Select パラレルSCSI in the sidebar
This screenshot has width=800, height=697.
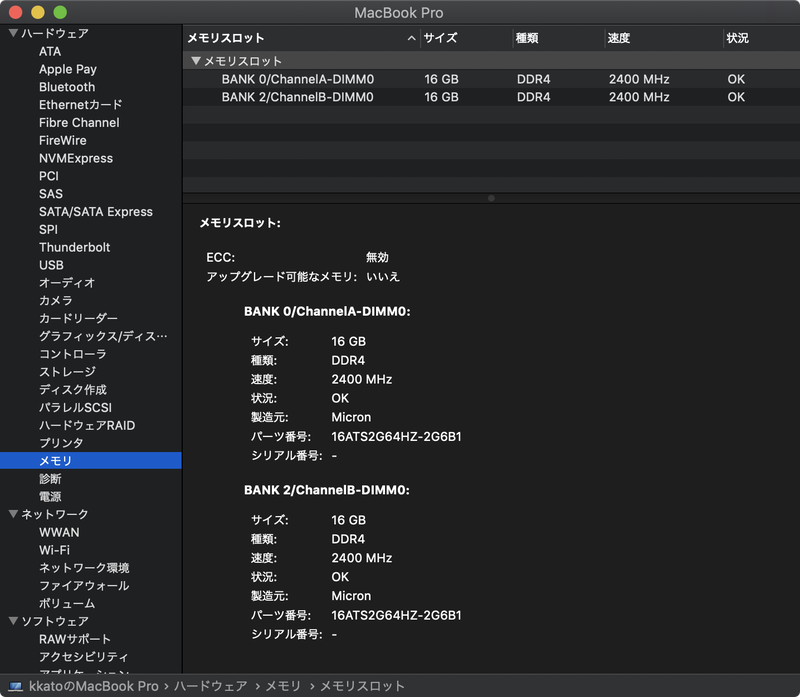point(76,408)
